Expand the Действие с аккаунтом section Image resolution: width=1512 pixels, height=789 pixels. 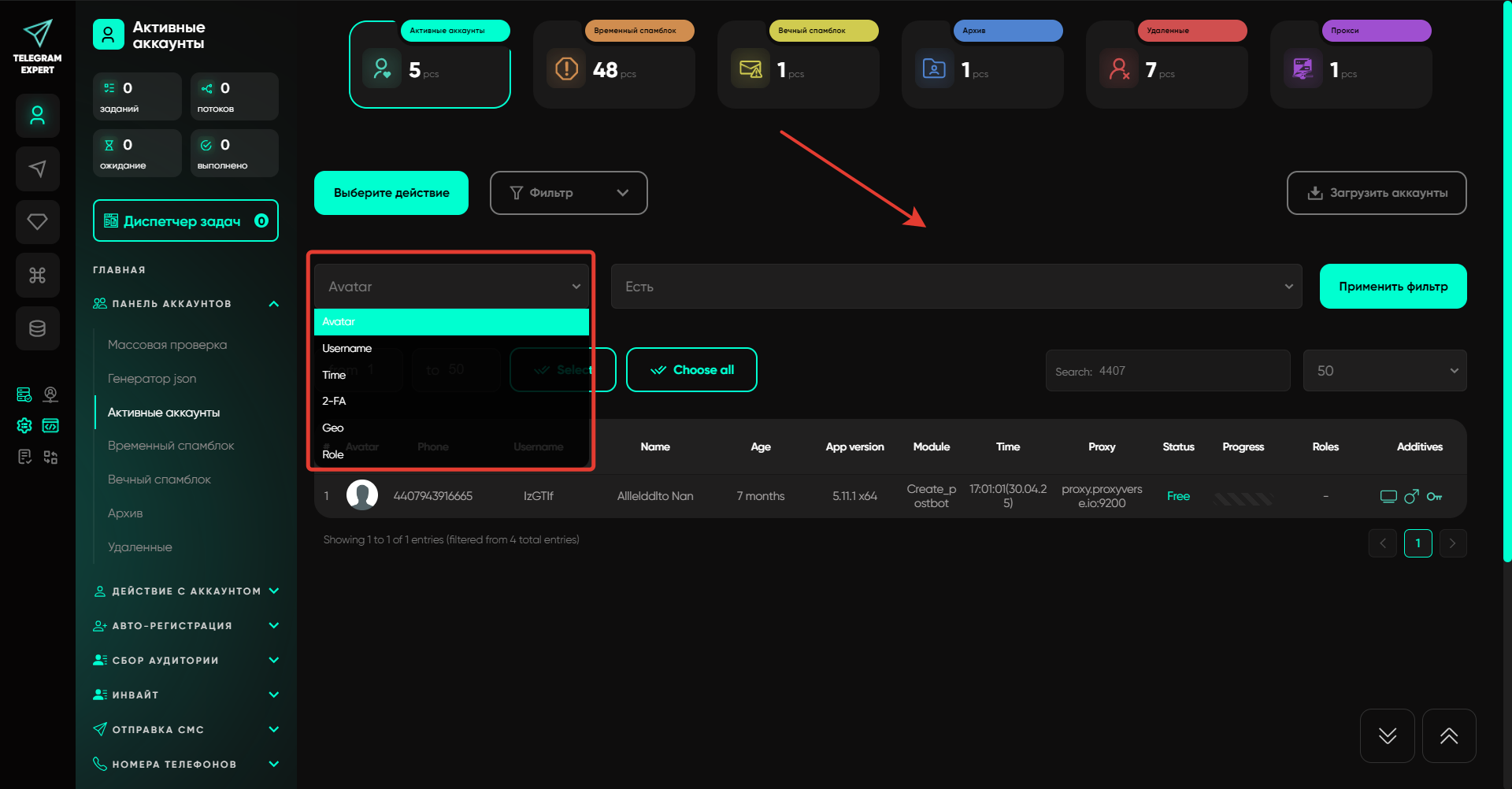[186, 591]
